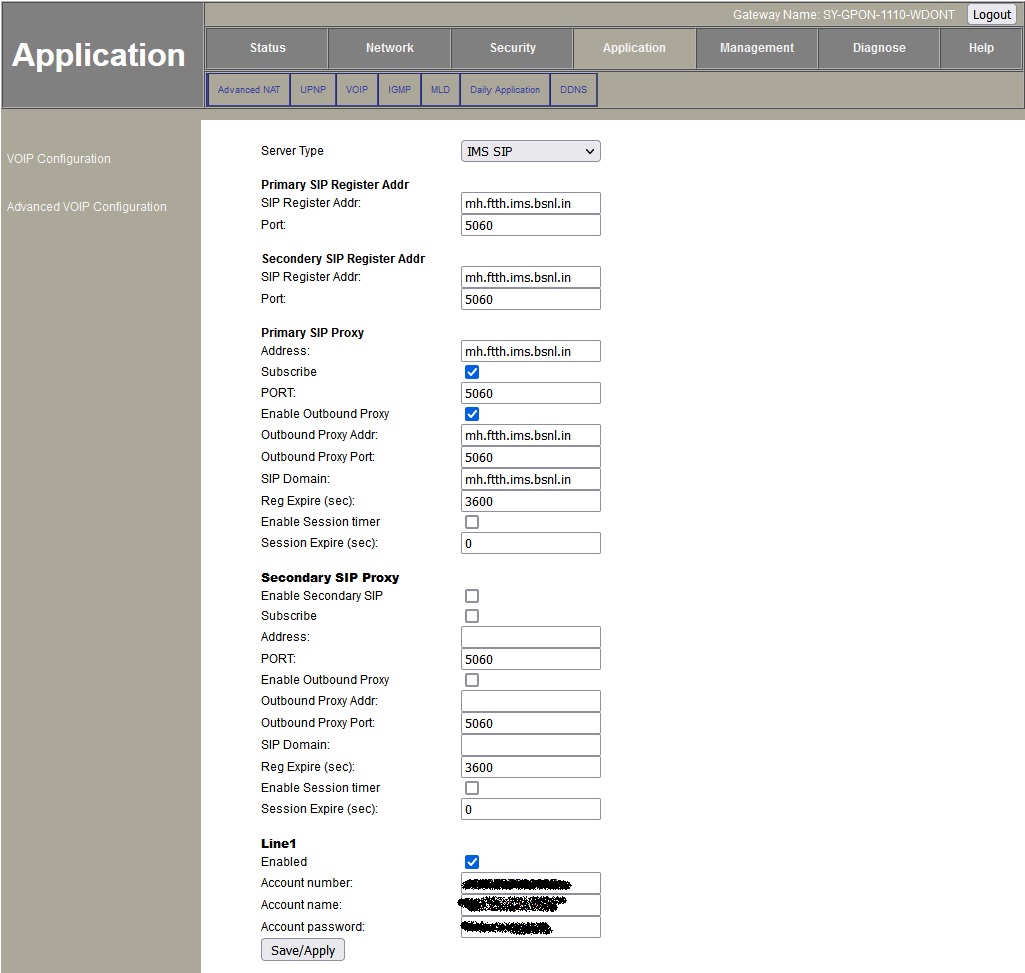Open Advanced VOIP Configuration sidebar link
This screenshot has width=1025, height=973.
pyautogui.click(x=87, y=207)
